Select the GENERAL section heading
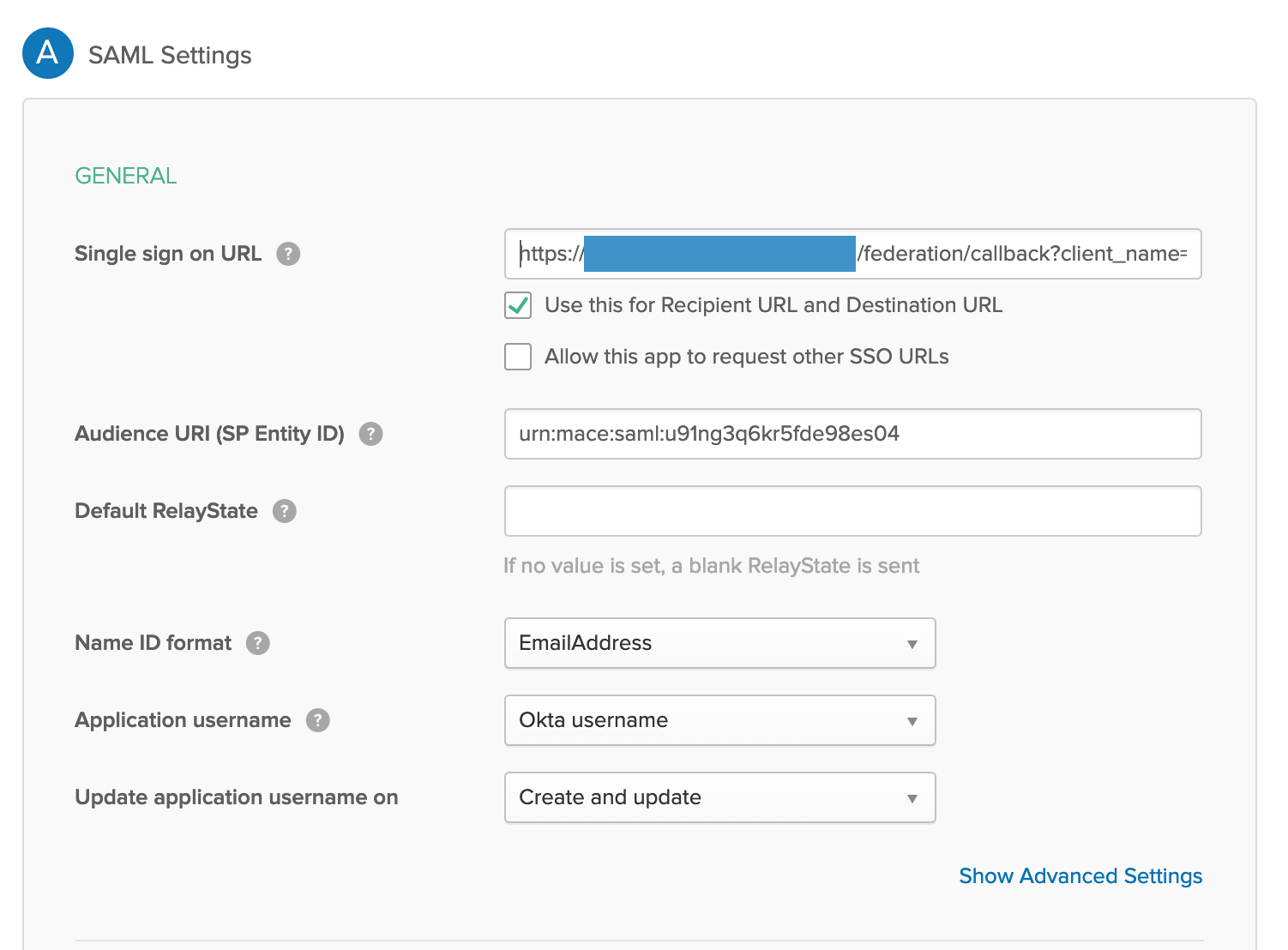Screen dimensions: 1288x950 [x=125, y=175]
